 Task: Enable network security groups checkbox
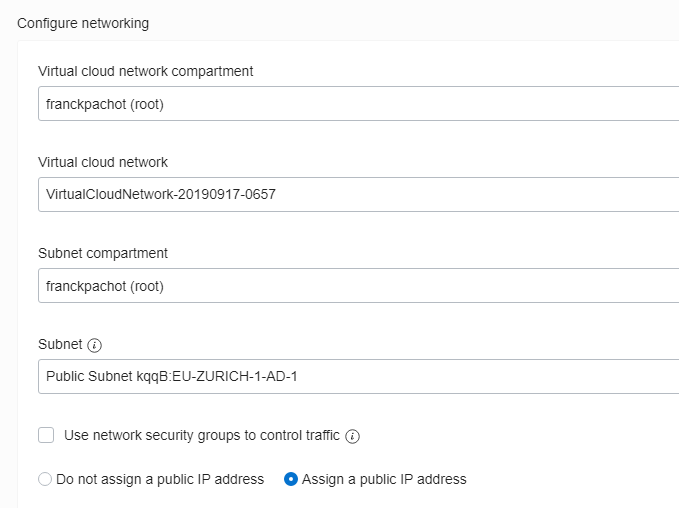tap(46, 435)
